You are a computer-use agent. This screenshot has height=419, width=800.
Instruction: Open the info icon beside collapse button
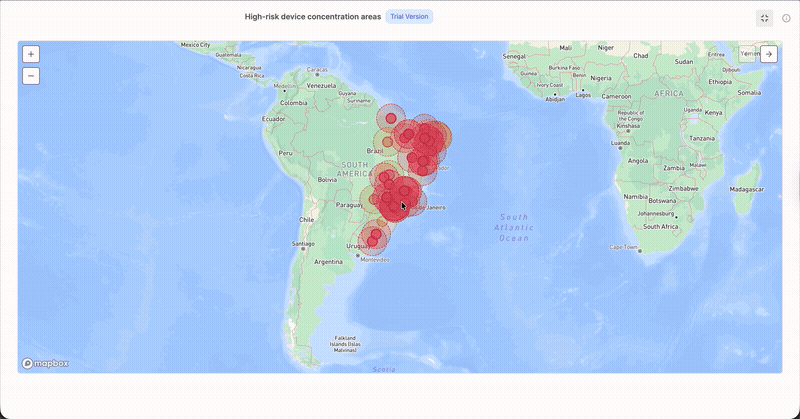(x=786, y=18)
